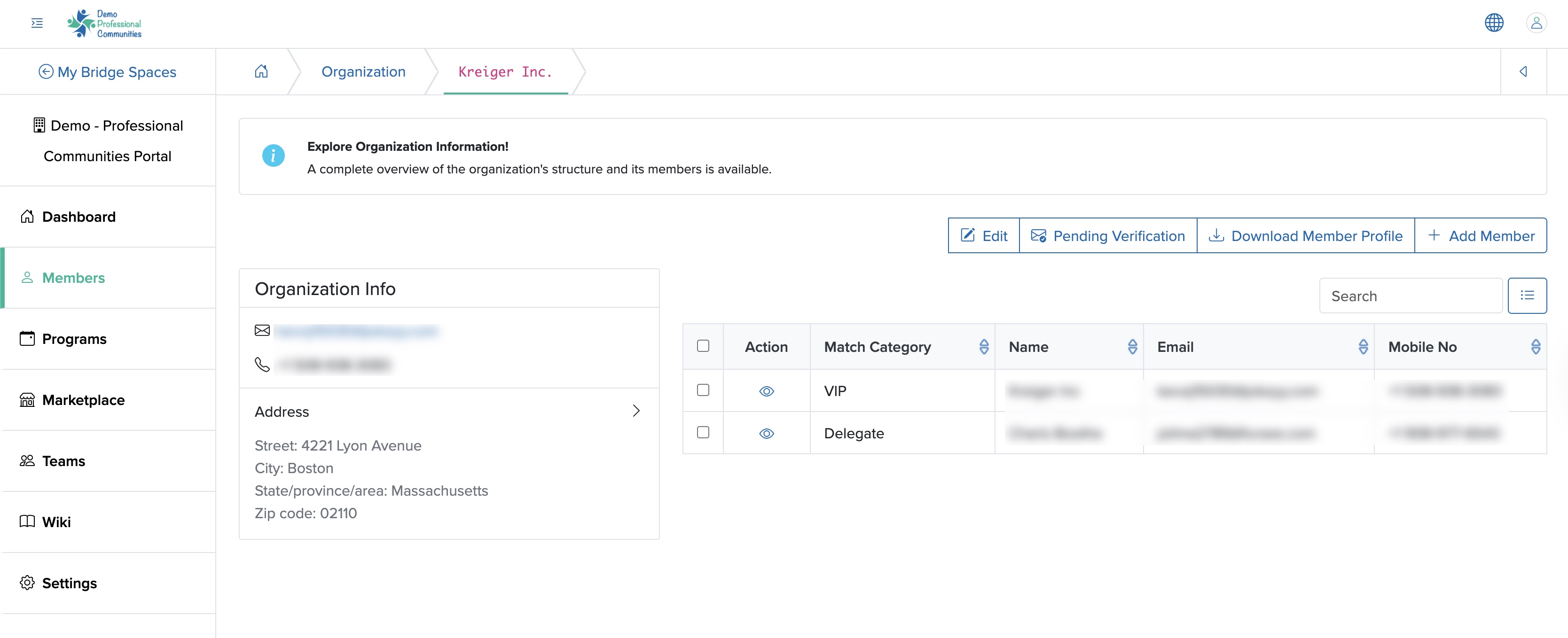The height and width of the screenshot is (638, 1568).
Task: Sort by Name column arrows
Action: (1132, 347)
